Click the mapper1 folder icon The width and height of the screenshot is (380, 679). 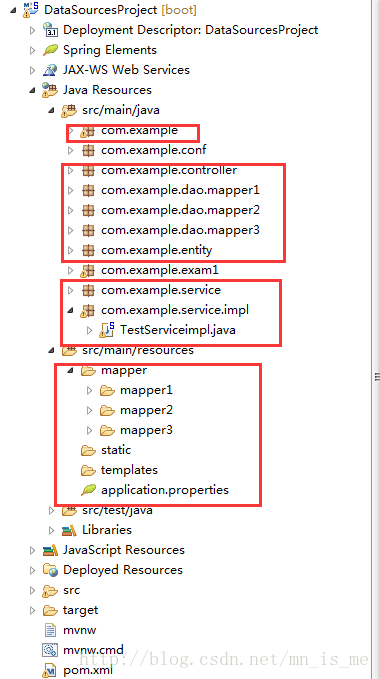pyautogui.click(x=107, y=391)
